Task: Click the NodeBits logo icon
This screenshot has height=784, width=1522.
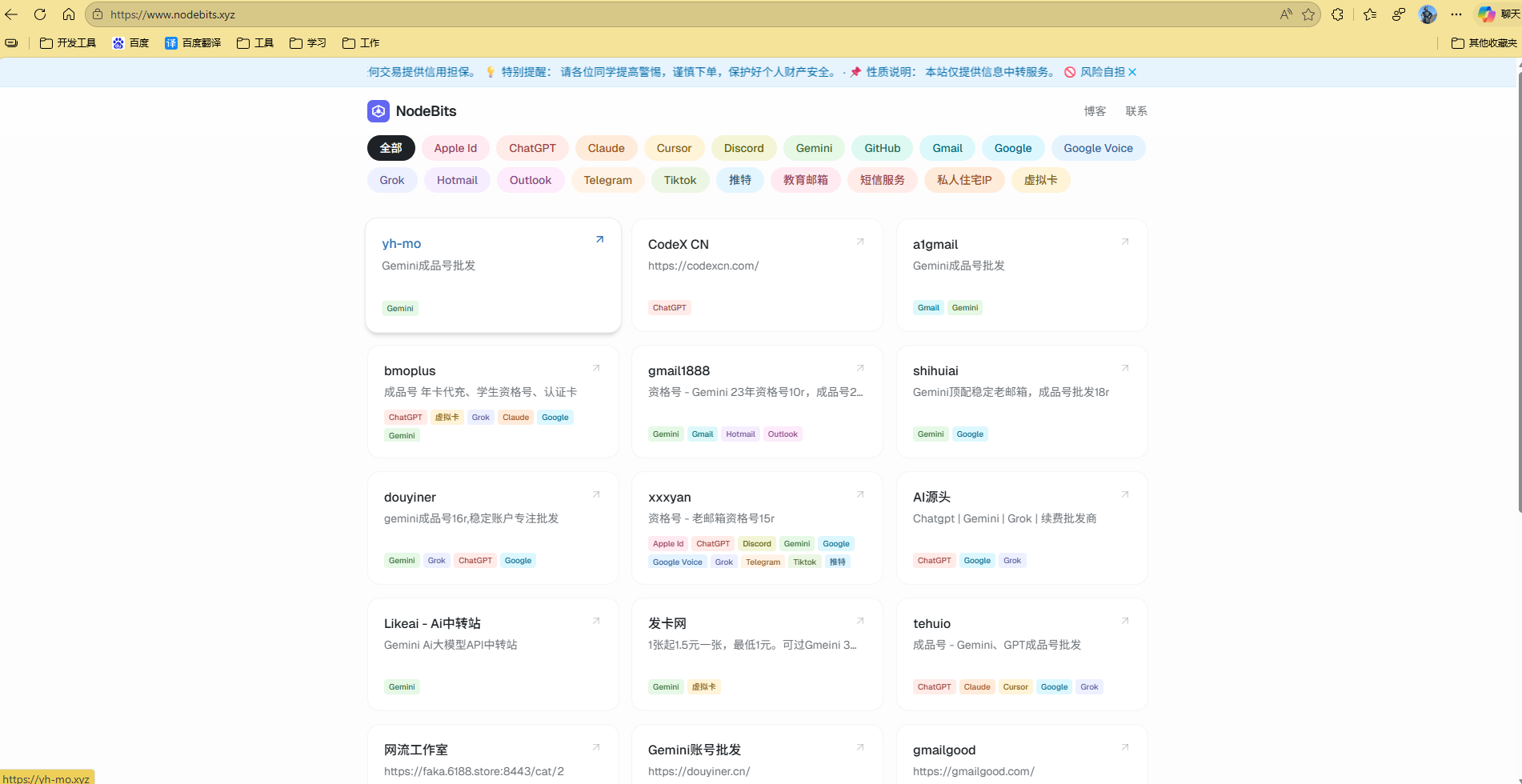Action: [x=378, y=111]
